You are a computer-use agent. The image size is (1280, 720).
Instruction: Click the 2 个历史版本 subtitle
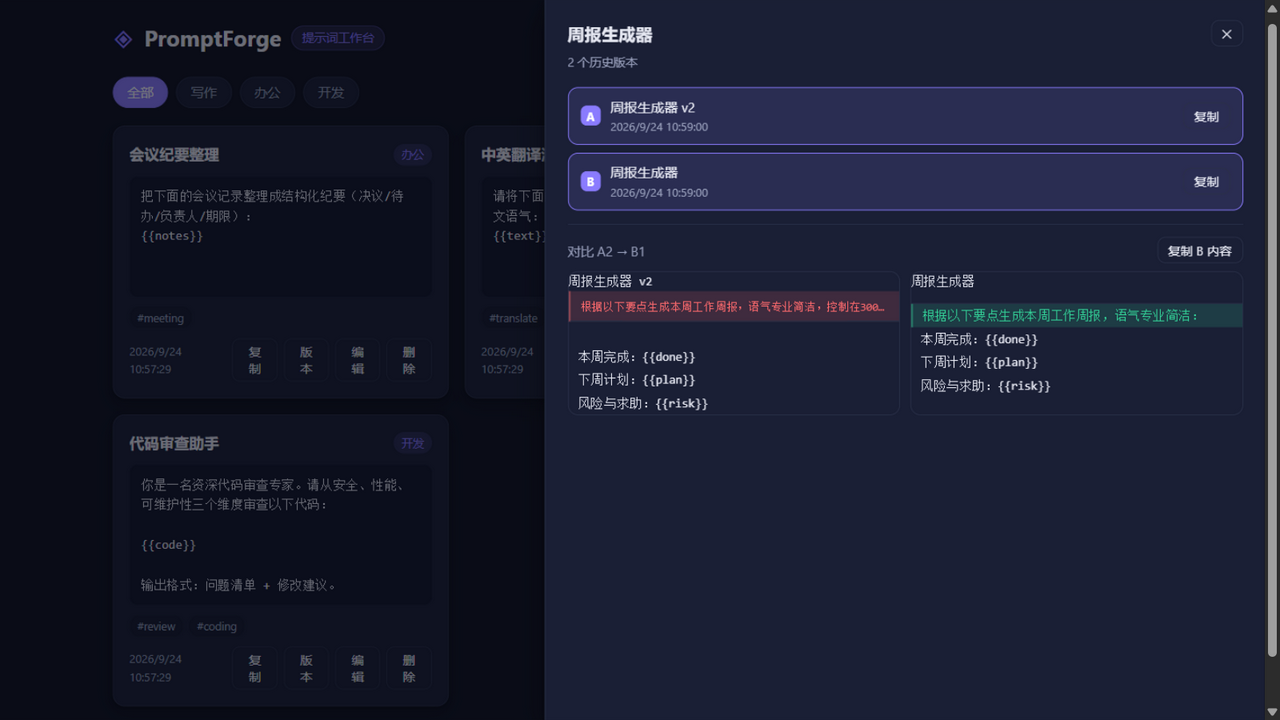click(602, 62)
